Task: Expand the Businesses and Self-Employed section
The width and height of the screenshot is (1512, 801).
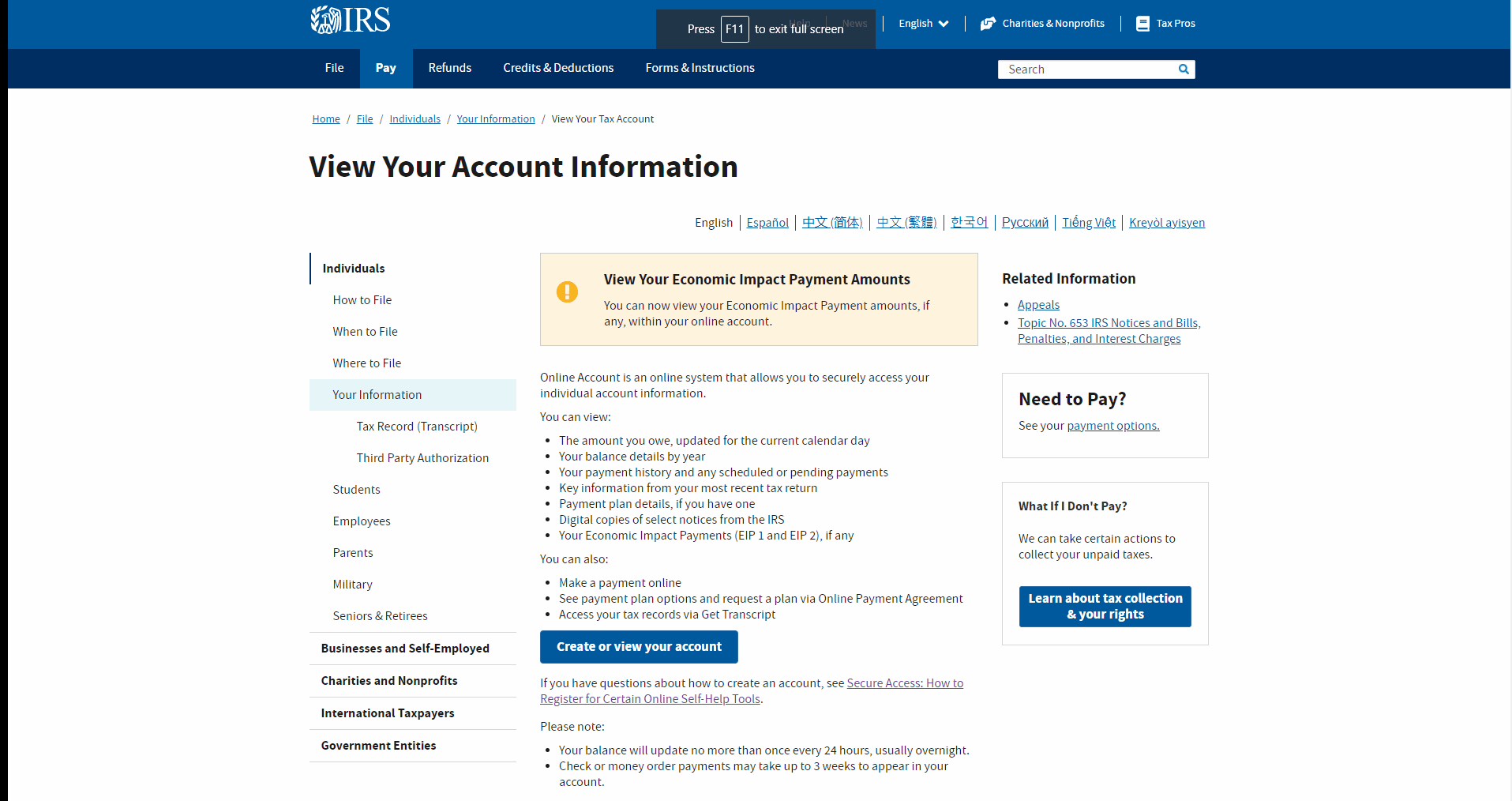Action: tap(404, 648)
